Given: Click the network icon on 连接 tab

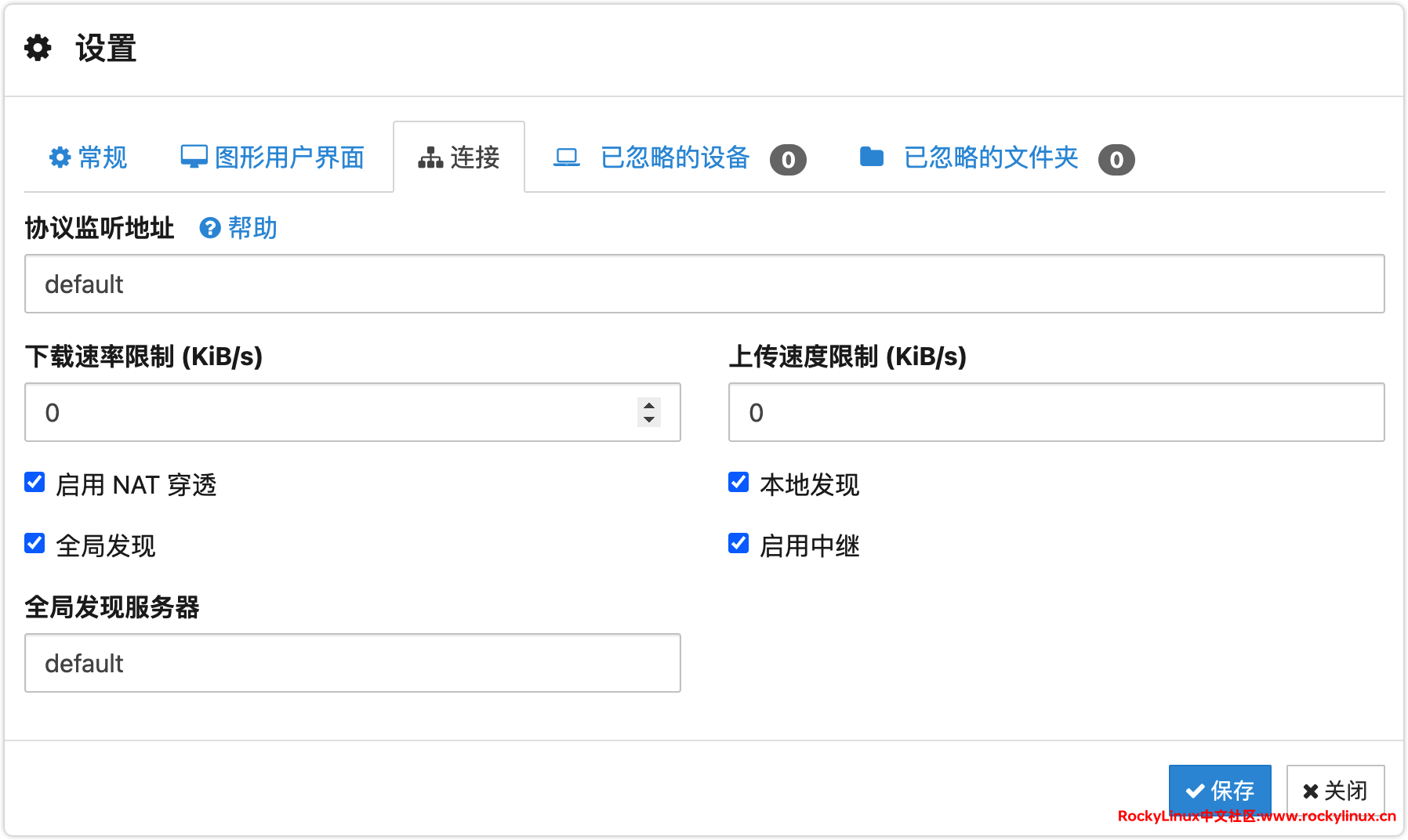Looking at the screenshot, I should [430, 157].
